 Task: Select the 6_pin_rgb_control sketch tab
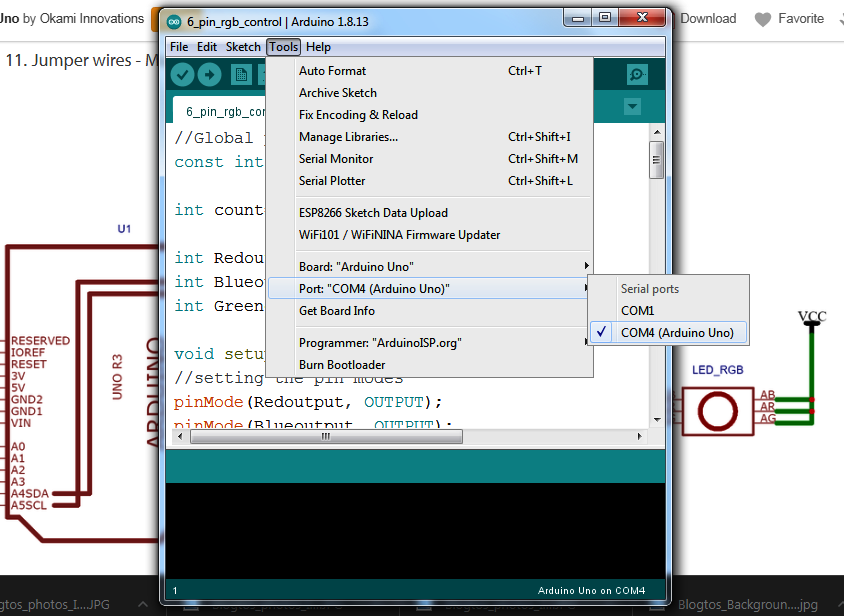pyautogui.click(x=220, y=110)
